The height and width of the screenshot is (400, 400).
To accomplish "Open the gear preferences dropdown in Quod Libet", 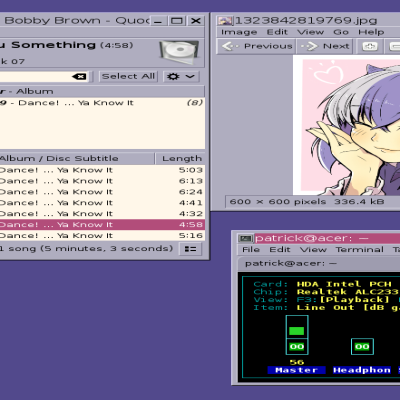I will point(181,77).
